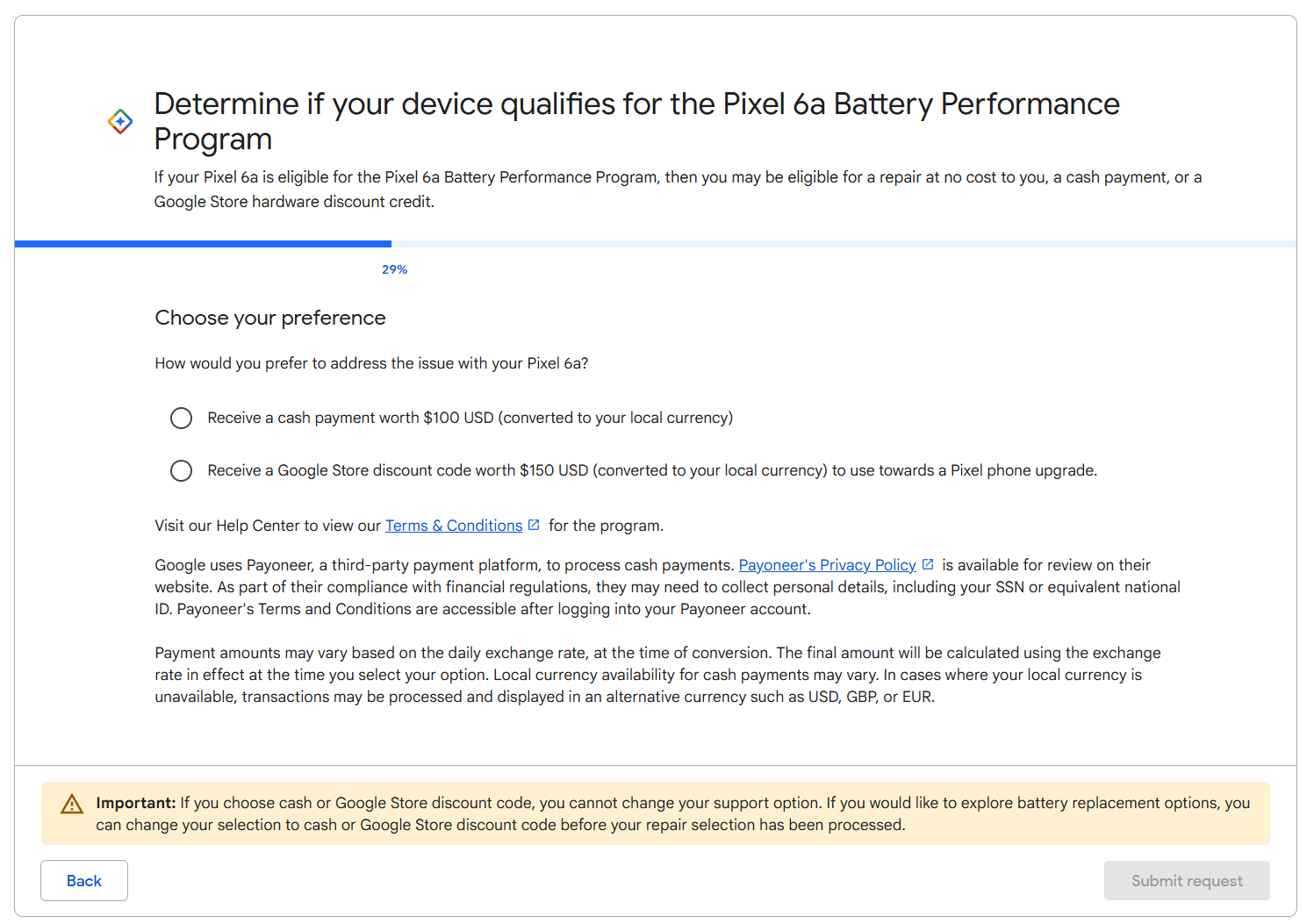Click the "Choose your preference" heading
1314x924 pixels.
point(270,318)
